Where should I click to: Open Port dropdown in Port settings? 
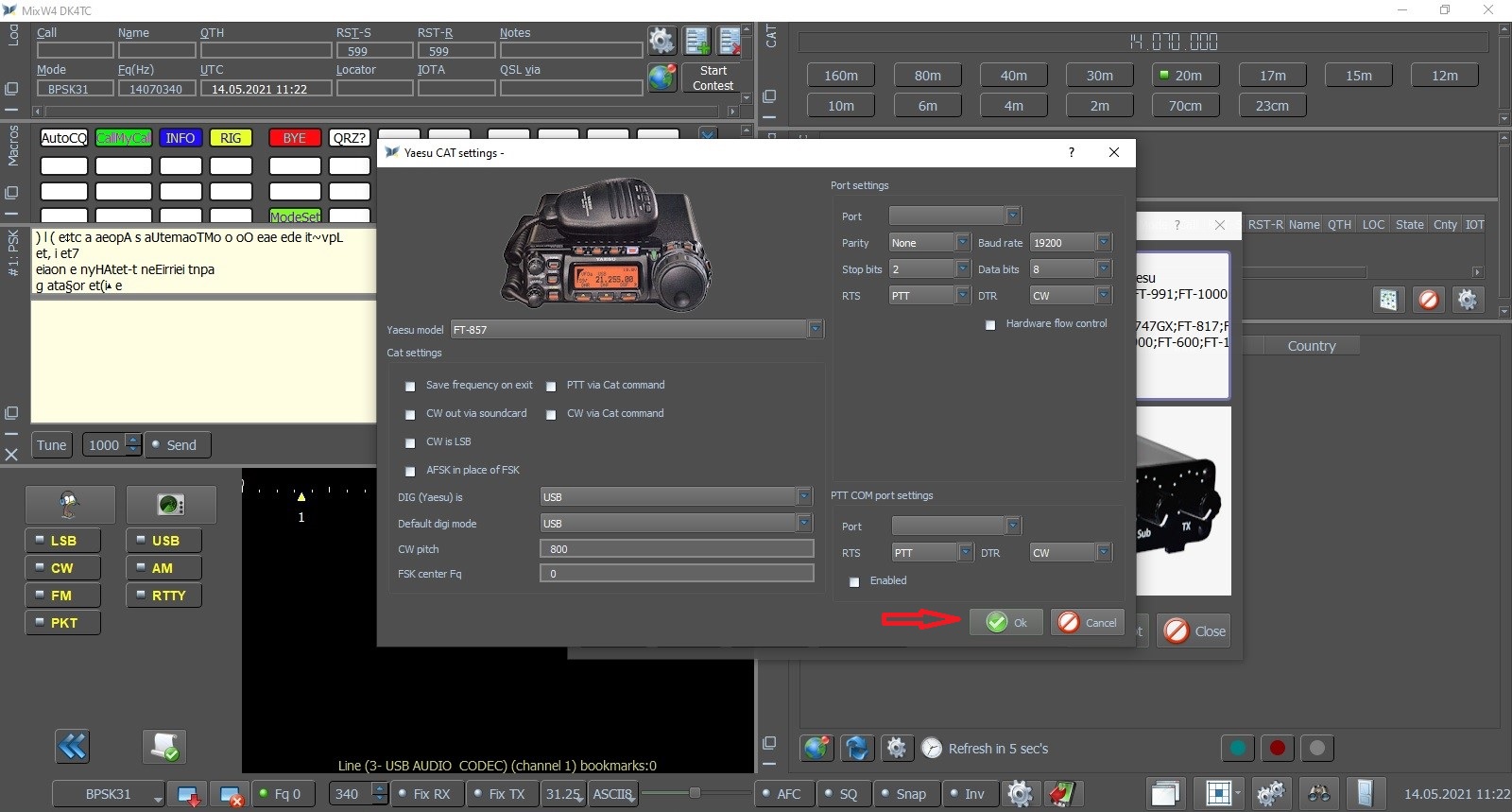point(954,216)
